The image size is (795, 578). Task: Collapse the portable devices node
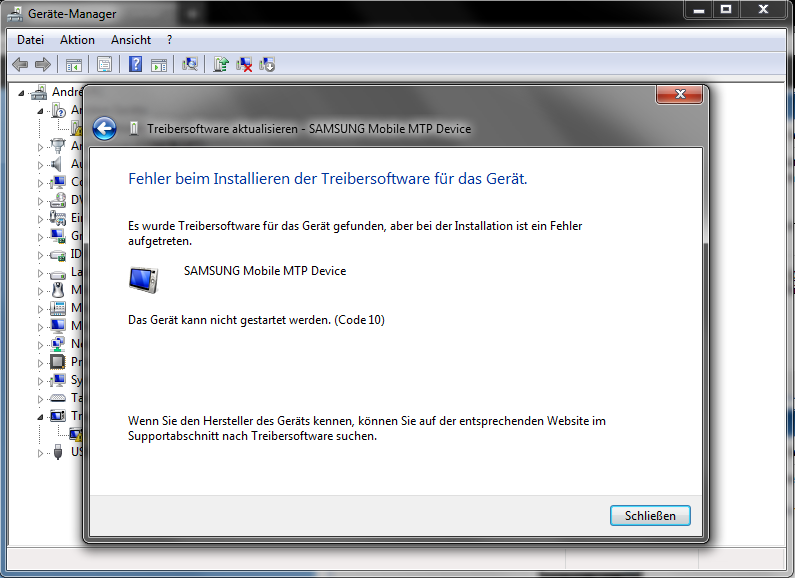point(41,417)
